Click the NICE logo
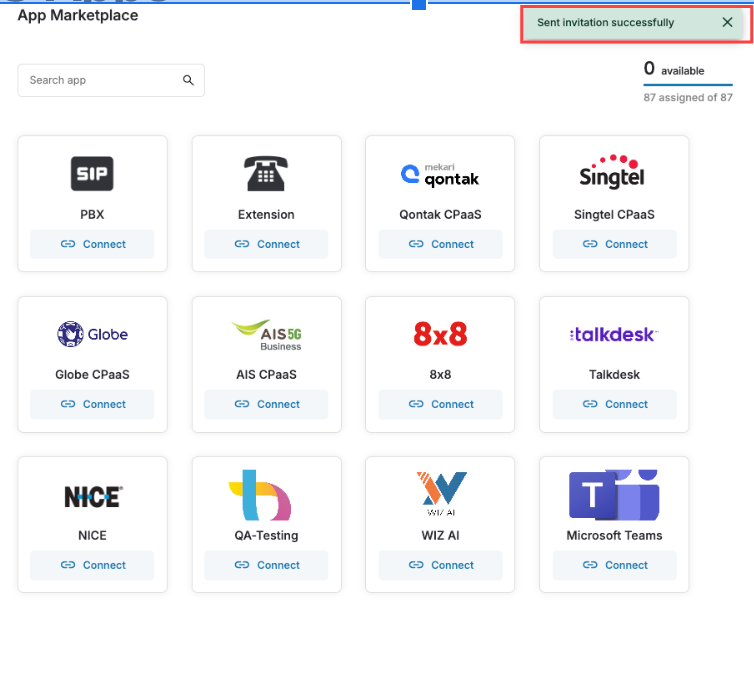Screen dimensions: 754x688 (x=93, y=497)
